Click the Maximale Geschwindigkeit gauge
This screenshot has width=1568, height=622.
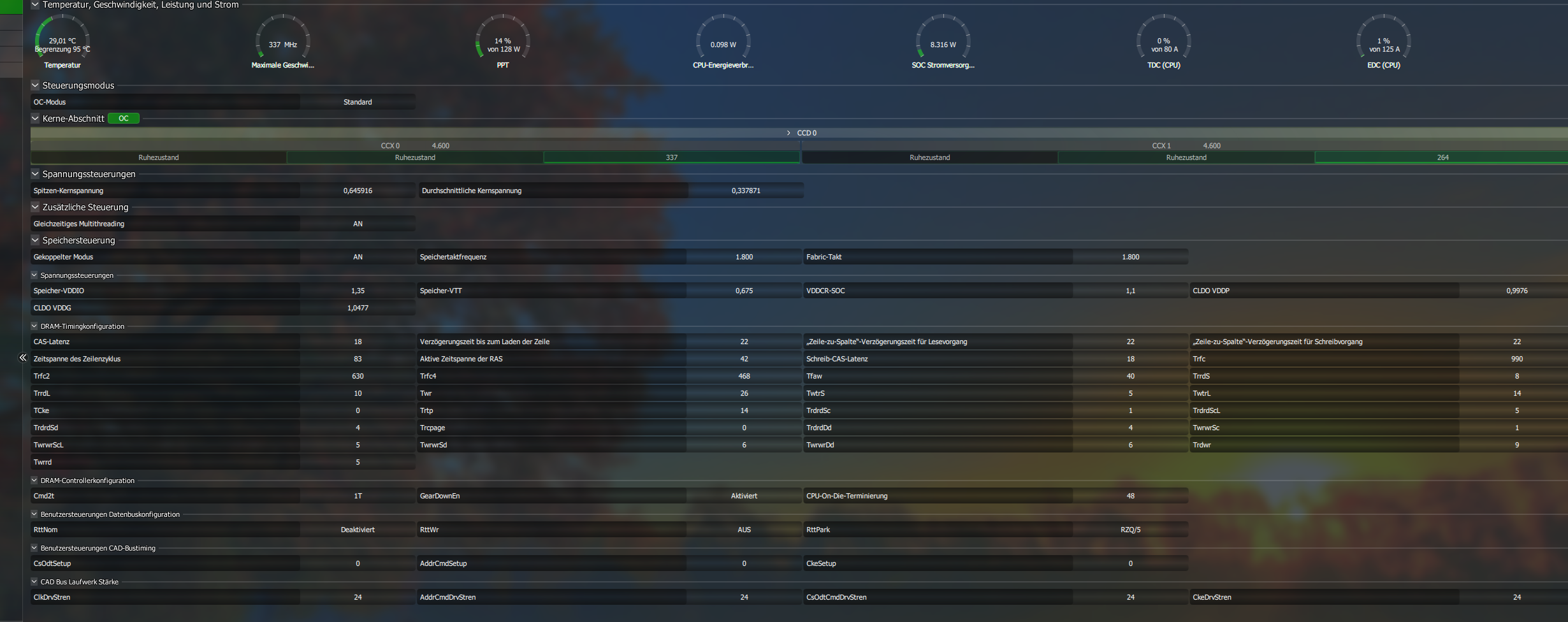tap(282, 40)
